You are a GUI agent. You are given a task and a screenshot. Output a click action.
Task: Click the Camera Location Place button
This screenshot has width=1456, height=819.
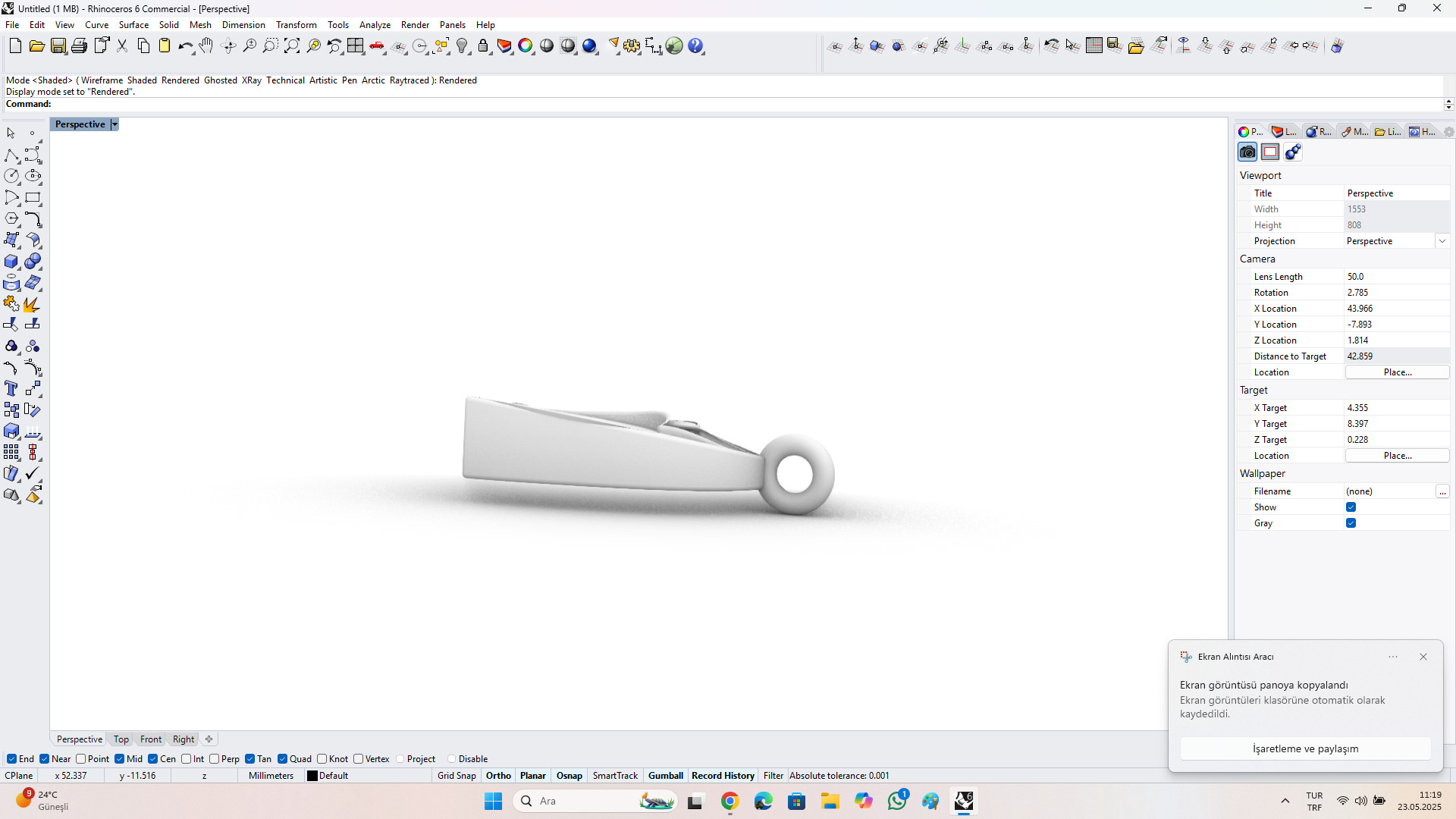point(1397,372)
